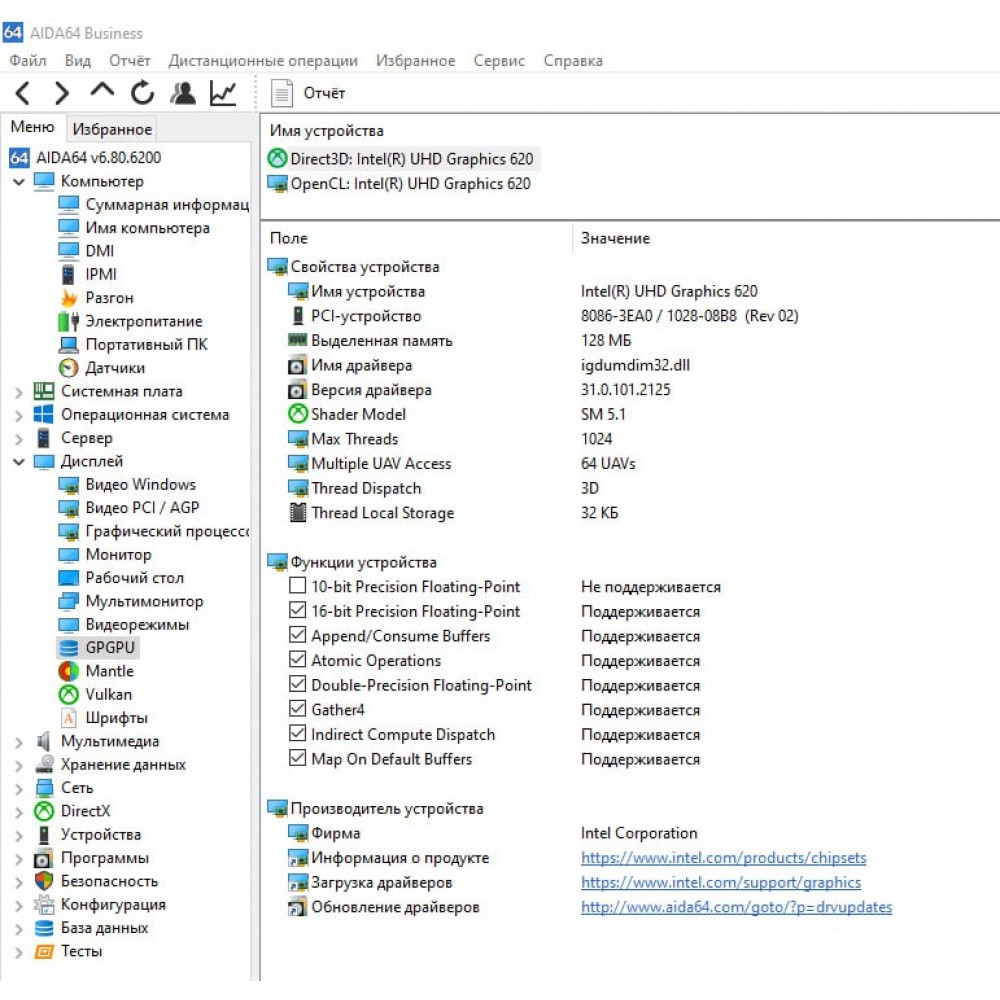Expand the DirectX tree node
Viewport: 1000px width, 1000px height.
pyautogui.click(x=19, y=812)
